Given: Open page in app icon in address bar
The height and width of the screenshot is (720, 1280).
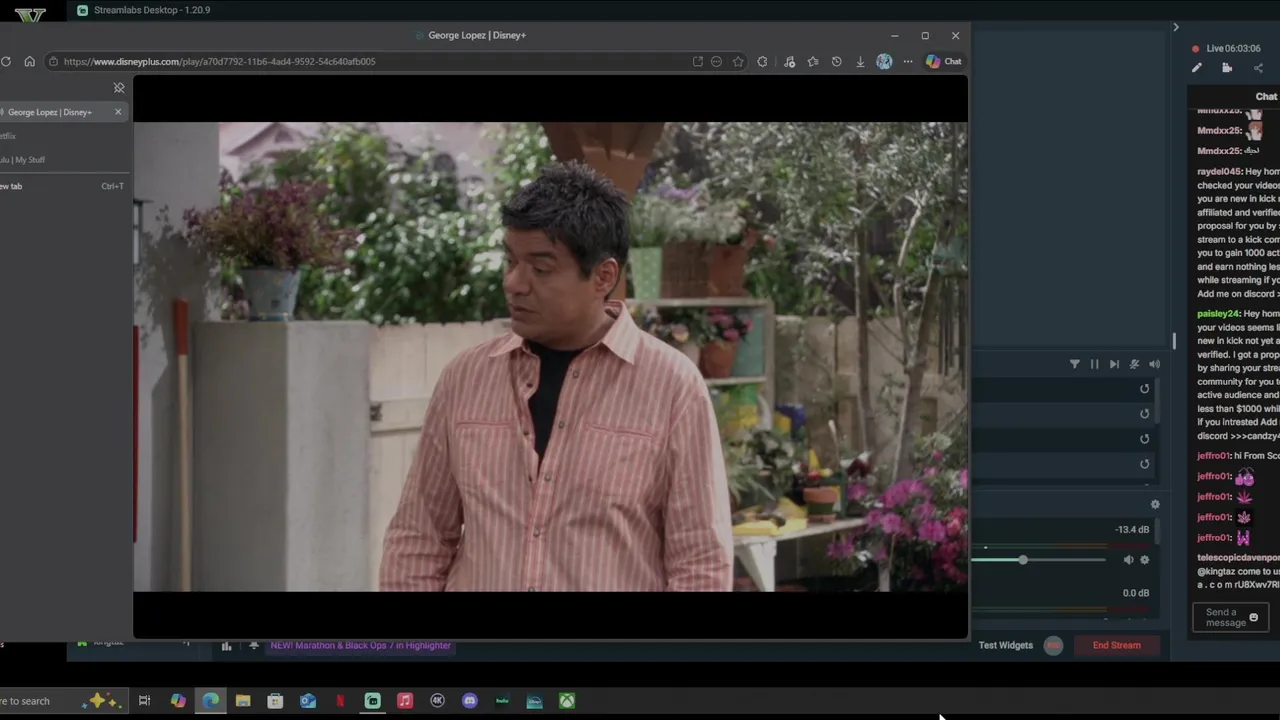Looking at the screenshot, I should 697,61.
